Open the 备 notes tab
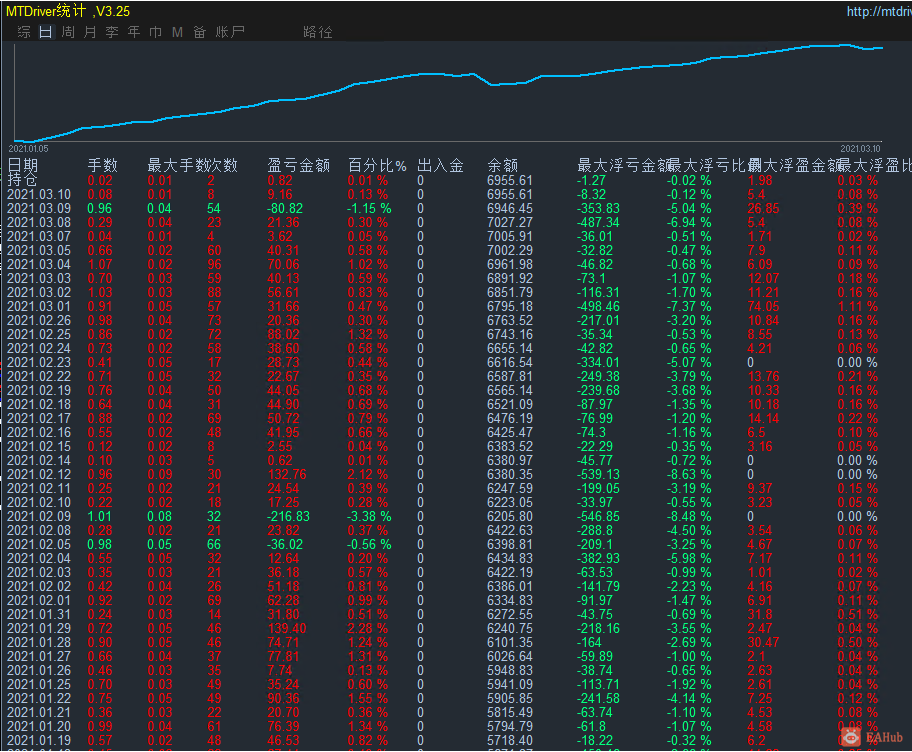The width and height of the screenshot is (912, 752). [200, 32]
